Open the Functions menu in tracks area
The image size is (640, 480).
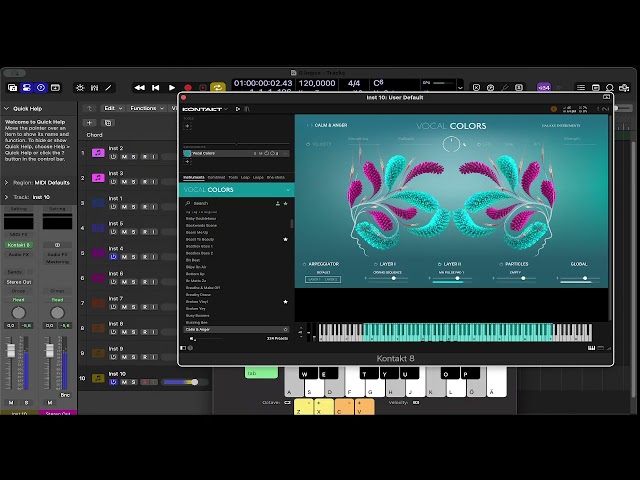[x=147, y=108]
